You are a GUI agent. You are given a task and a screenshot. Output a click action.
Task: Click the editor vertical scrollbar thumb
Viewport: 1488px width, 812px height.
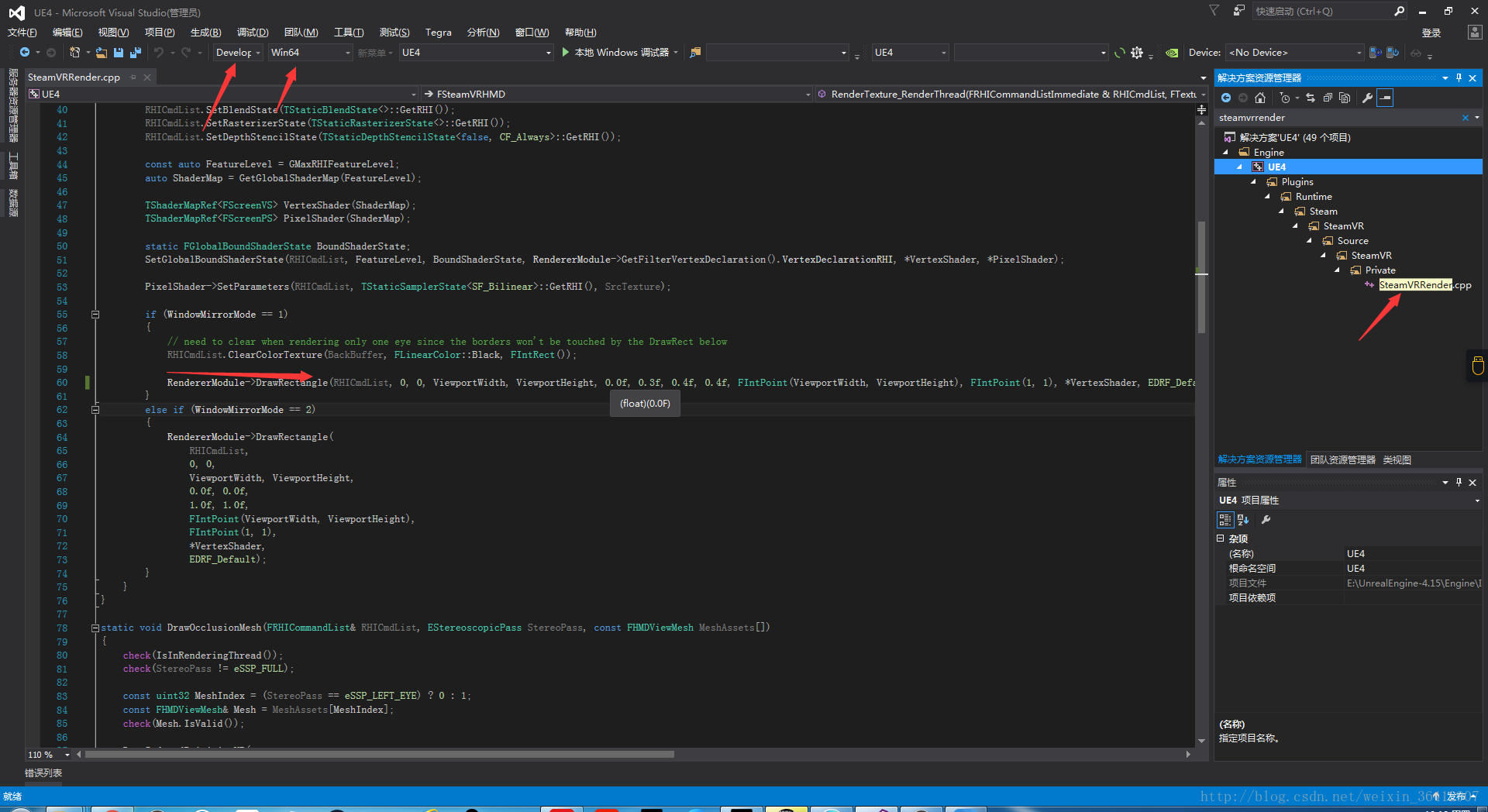[1201, 277]
